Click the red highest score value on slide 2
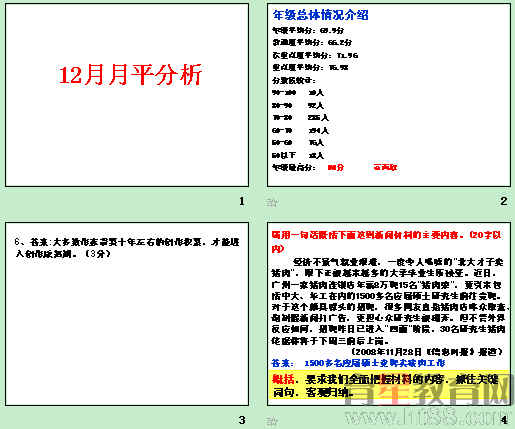The image size is (515, 429). [x=336, y=167]
